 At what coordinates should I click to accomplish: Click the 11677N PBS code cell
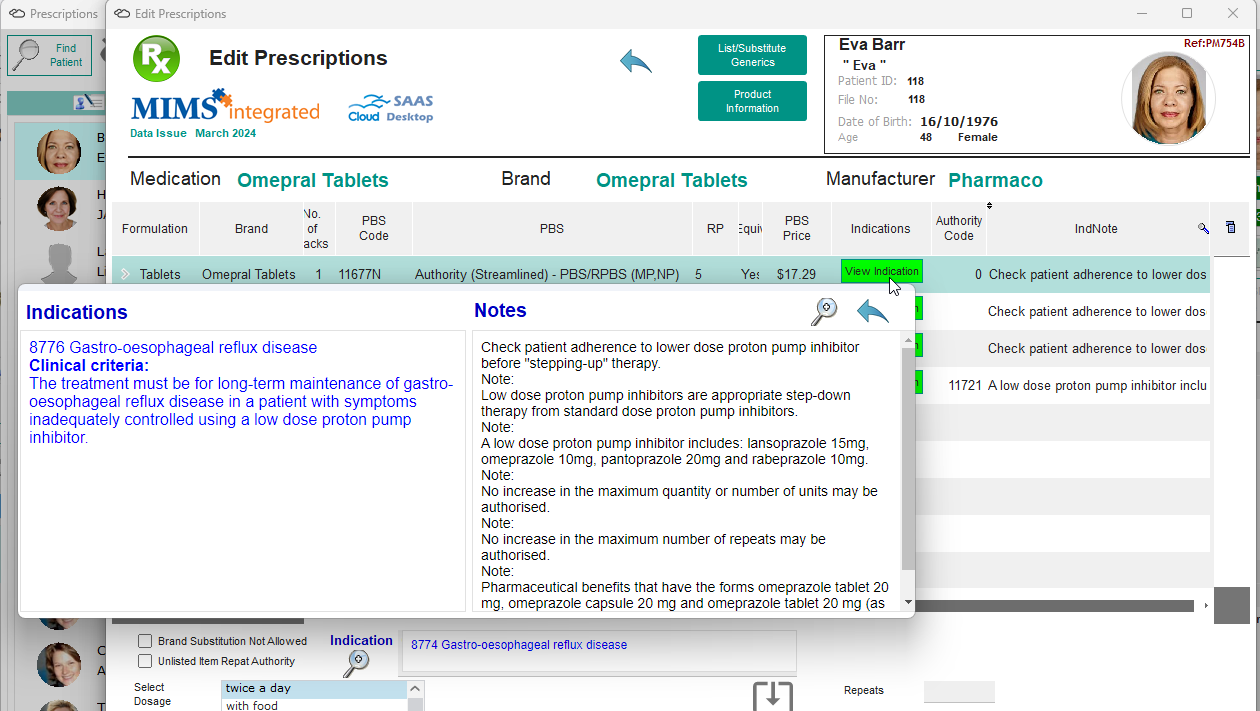pos(360,274)
